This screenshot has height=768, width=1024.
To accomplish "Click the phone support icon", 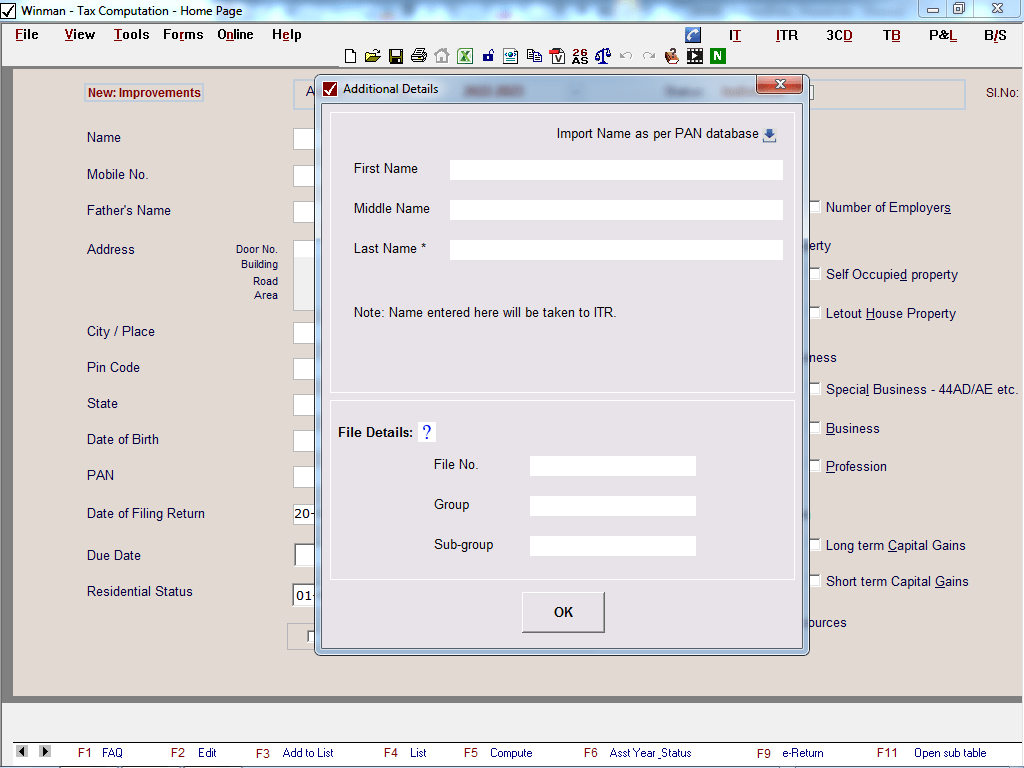I will click(693, 34).
